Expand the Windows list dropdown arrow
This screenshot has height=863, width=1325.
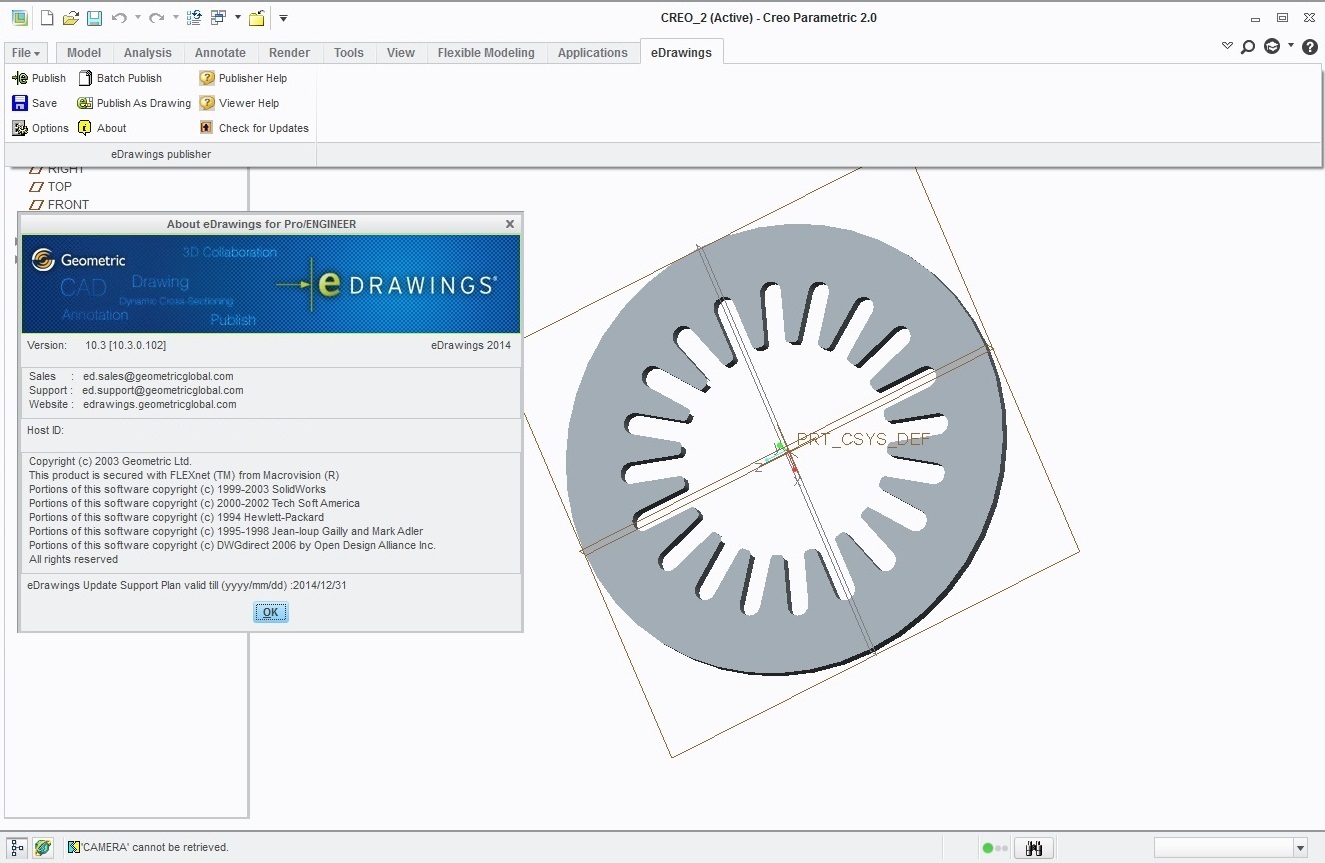click(x=237, y=18)
